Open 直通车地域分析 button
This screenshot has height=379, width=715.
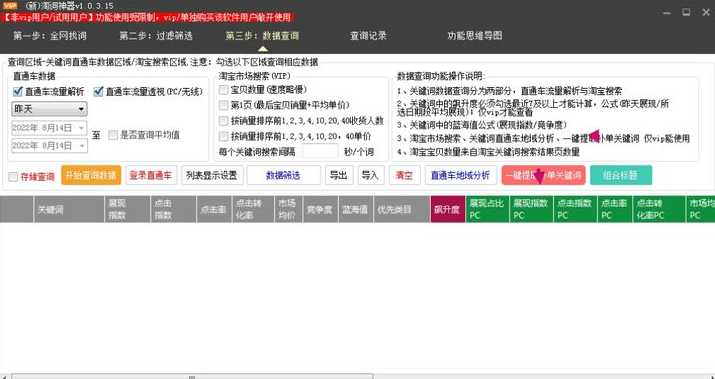tap(461, 176)
